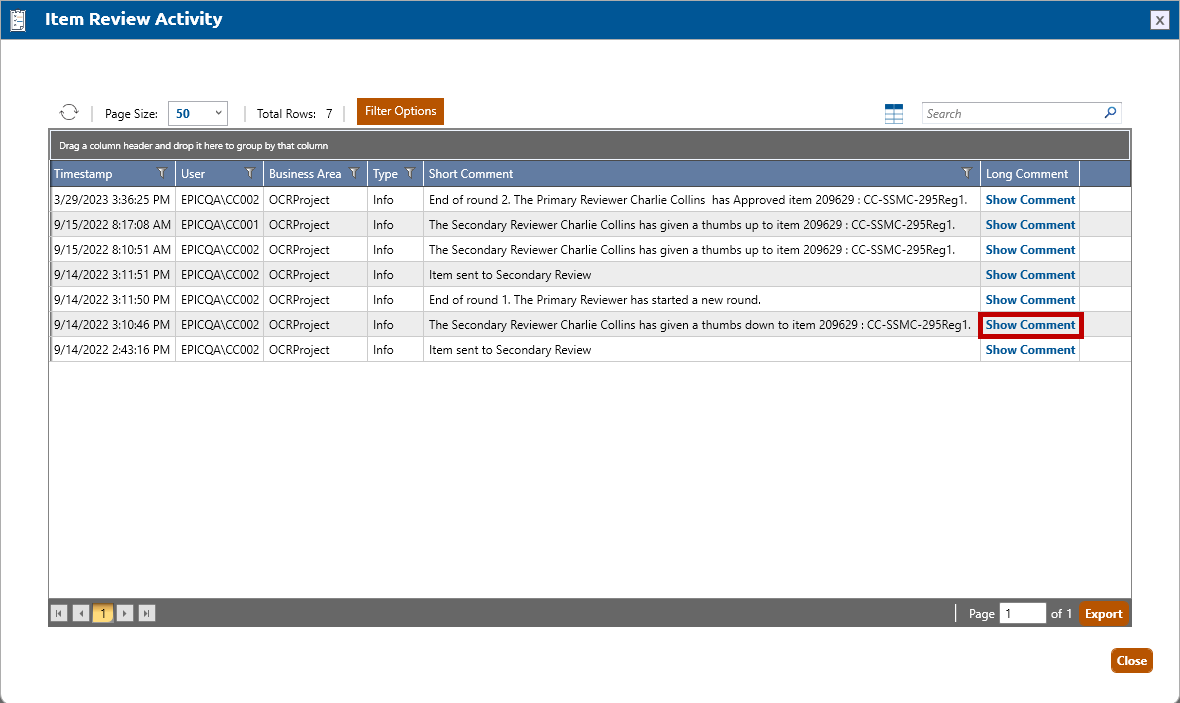Click the Page number input box
This screenshot has width=1180, height=703.
coord(1023,614)
